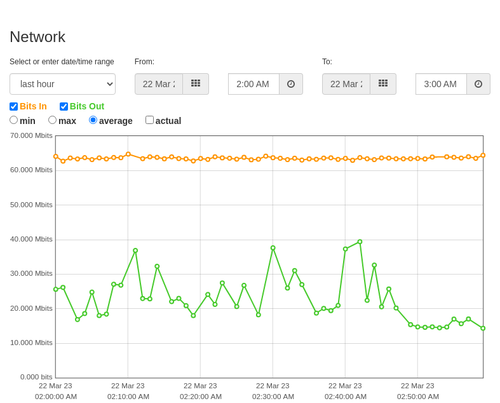Screen dimensions: 500x403
Task: Click the From time field '2:00 AM'
Action: [254, 84]
